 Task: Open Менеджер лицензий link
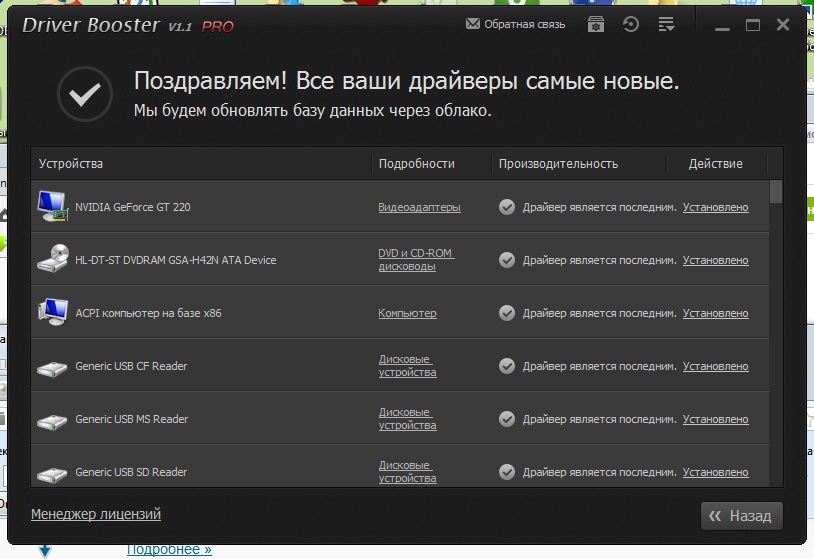coord(96,514)
